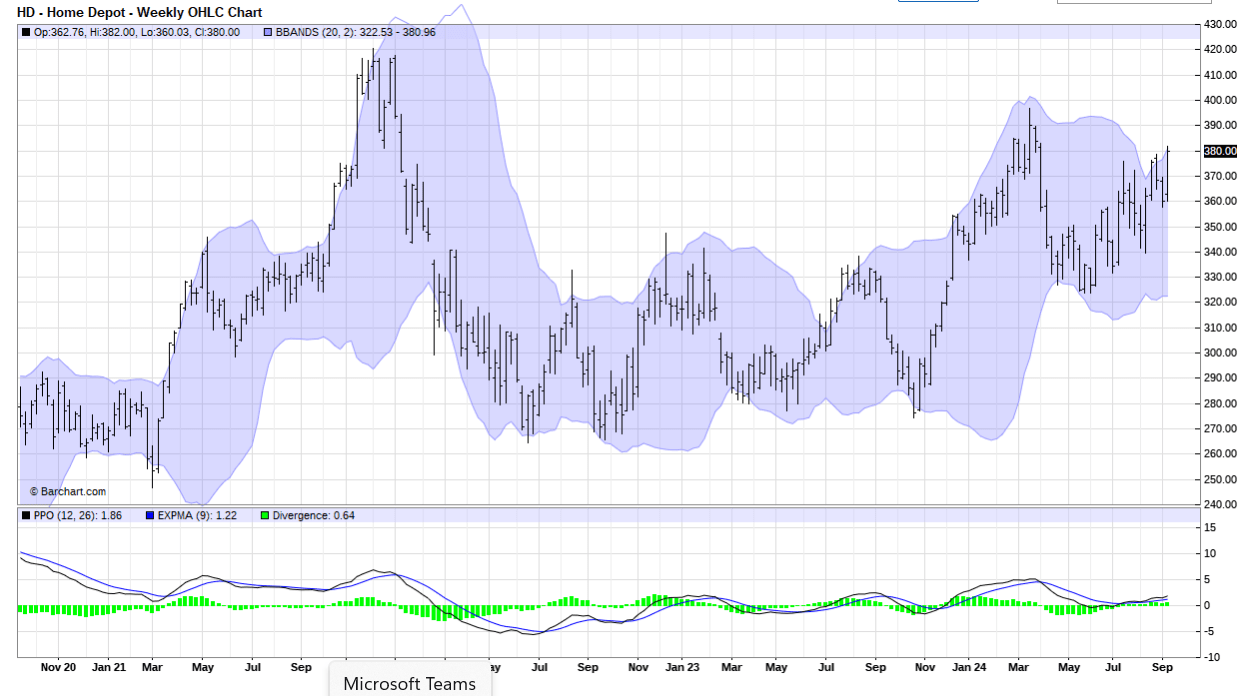Click the 270.00 price axis label
This screenshot has height=696, width=1241.
tap(1220, 429)
